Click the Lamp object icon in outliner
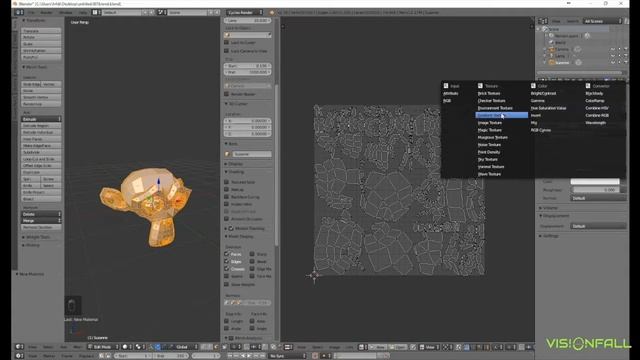 (x=552, y=56)
